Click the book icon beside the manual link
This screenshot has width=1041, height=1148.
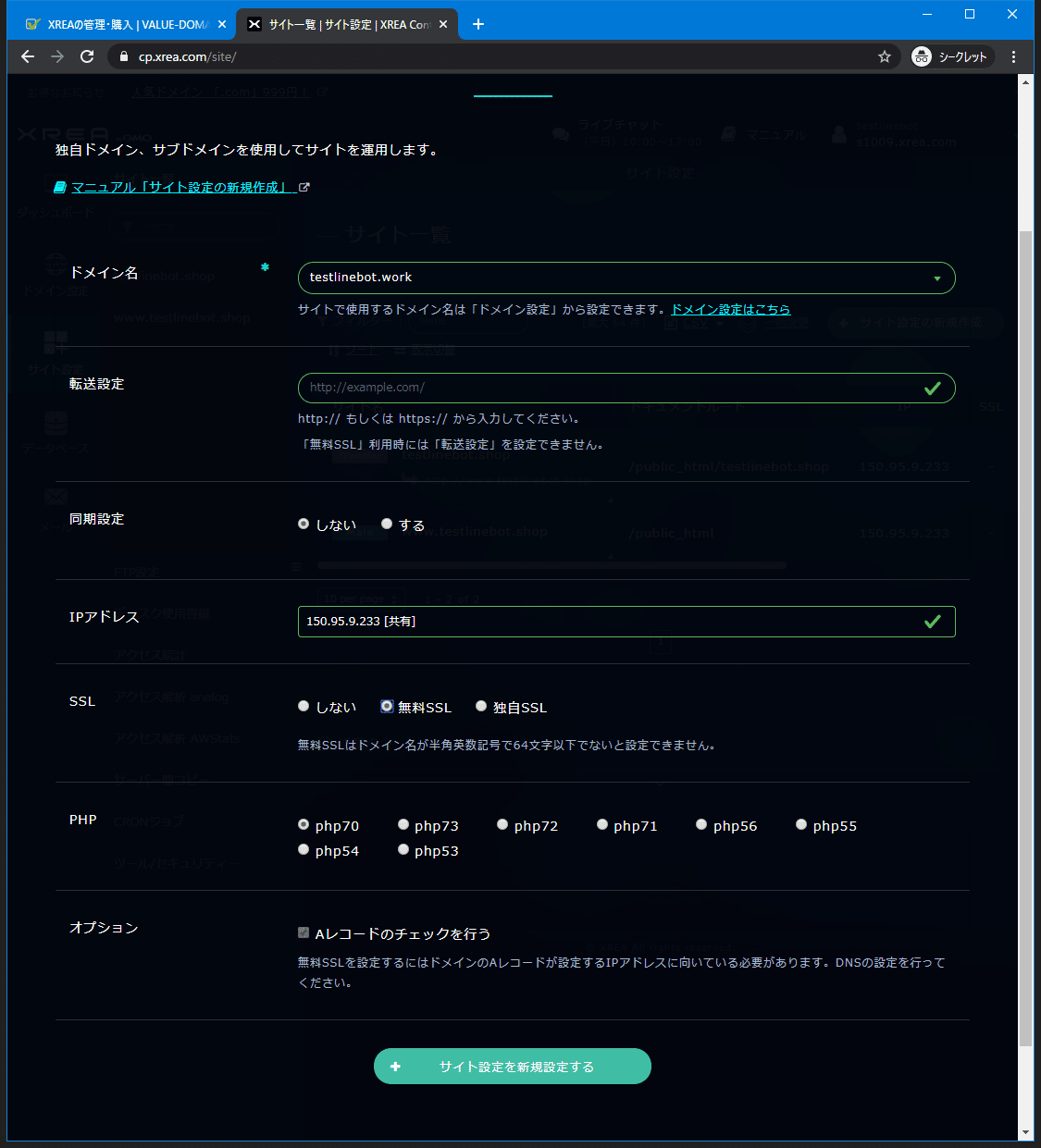click(59, 186)
